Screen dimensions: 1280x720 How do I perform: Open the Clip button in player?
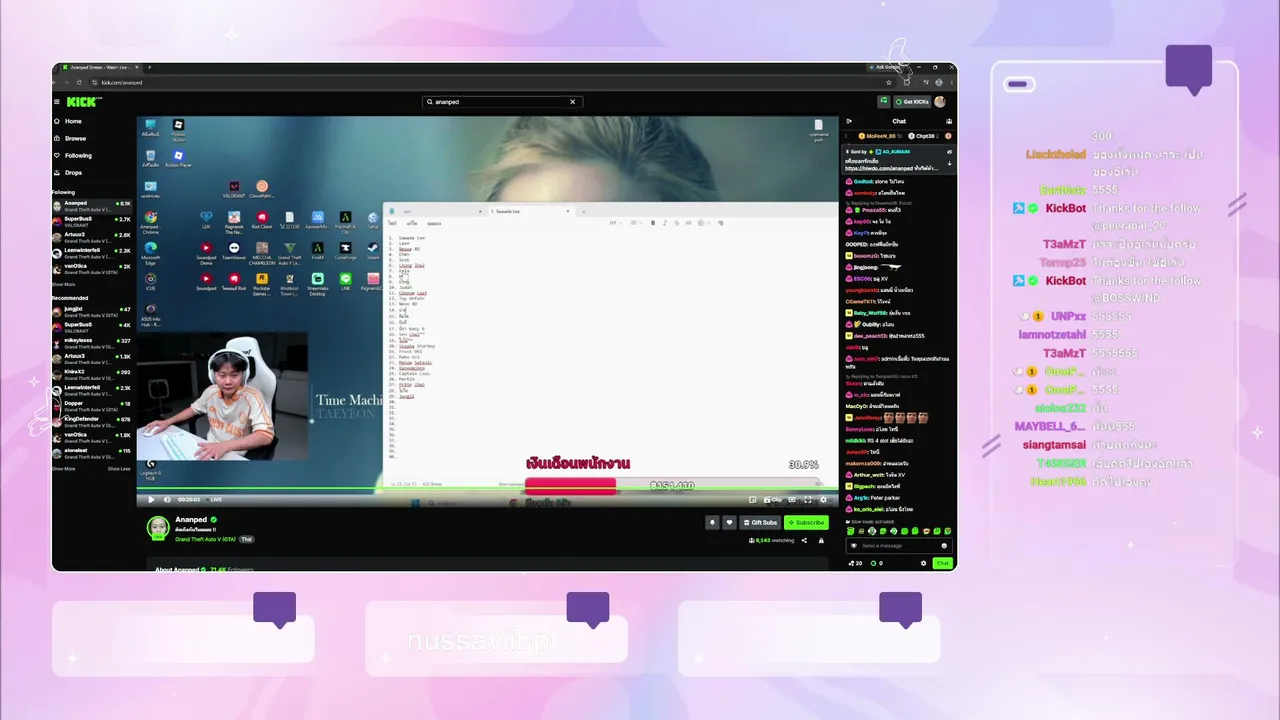772,499
